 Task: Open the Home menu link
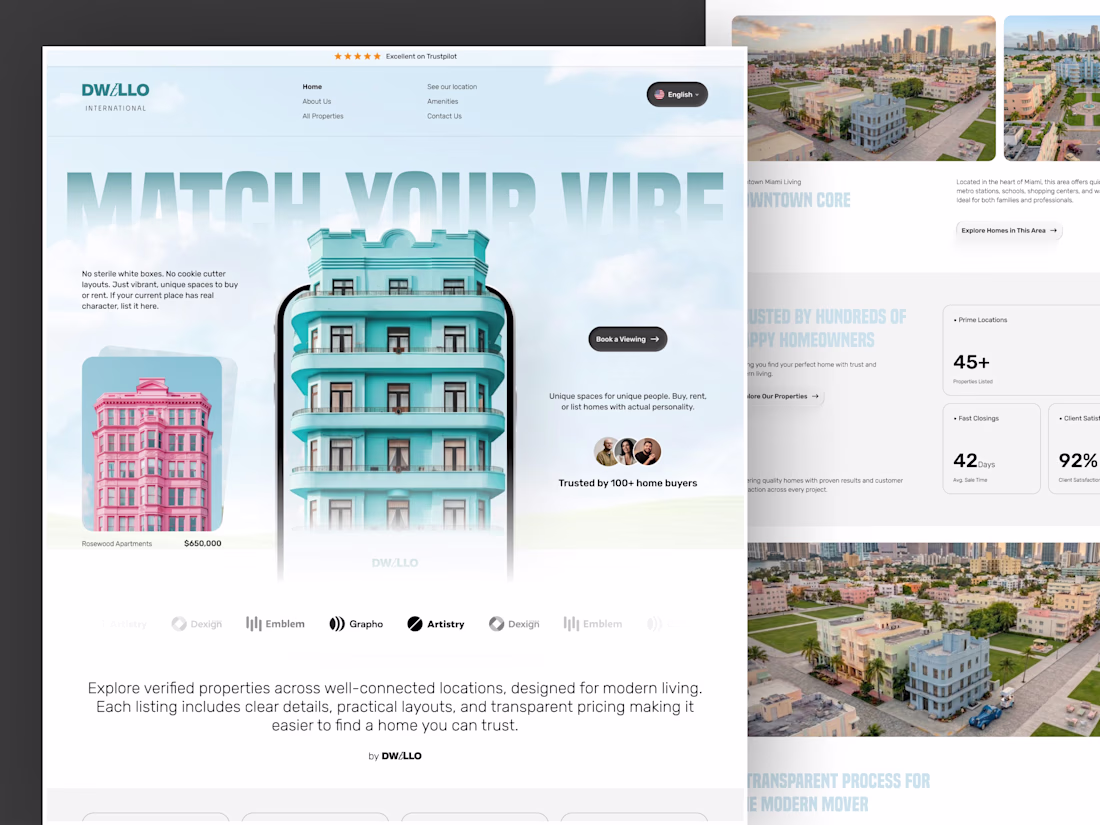click(312, 87)
